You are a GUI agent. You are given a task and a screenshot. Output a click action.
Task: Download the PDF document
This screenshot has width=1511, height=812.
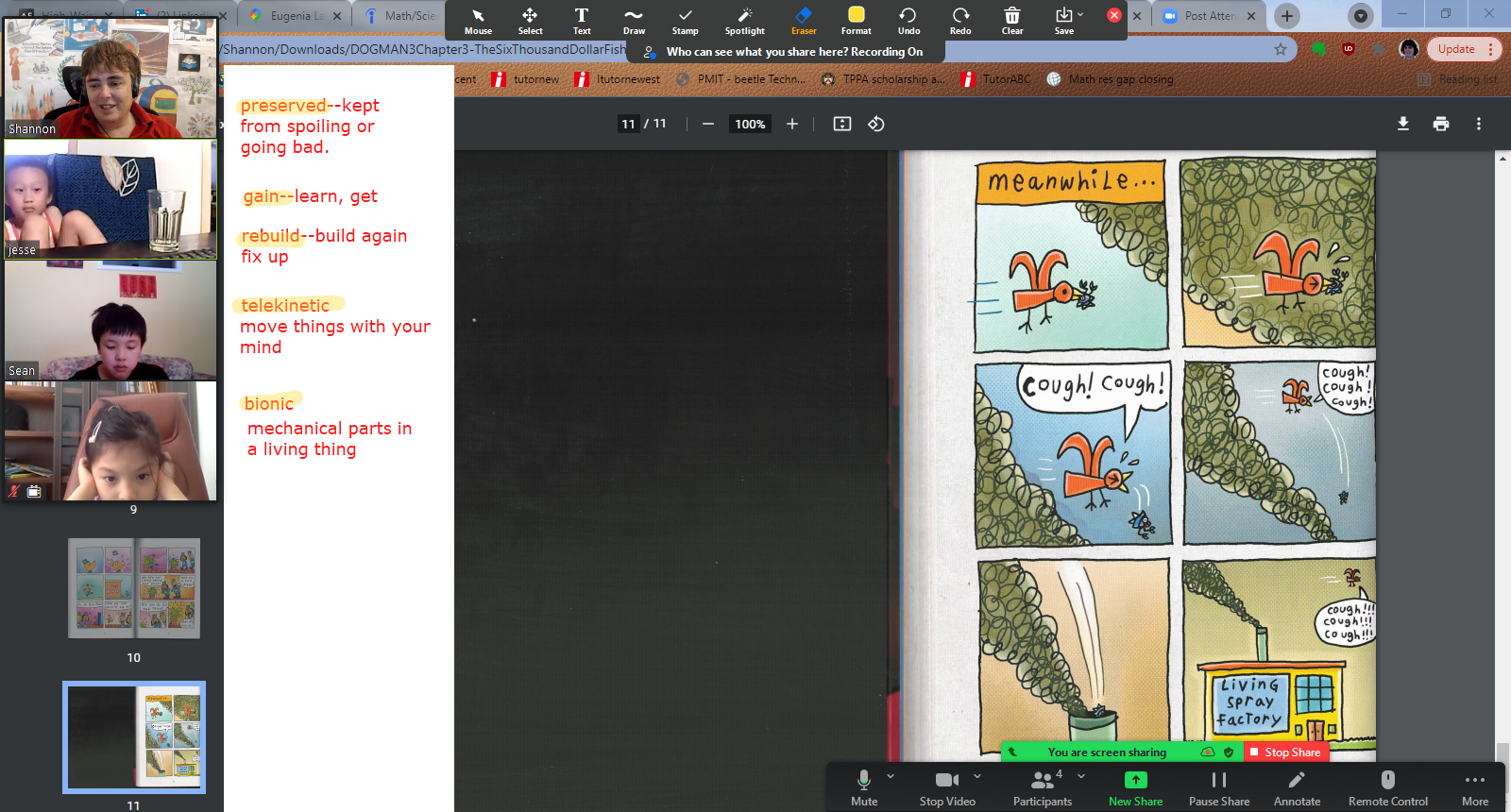[1403, 124]
